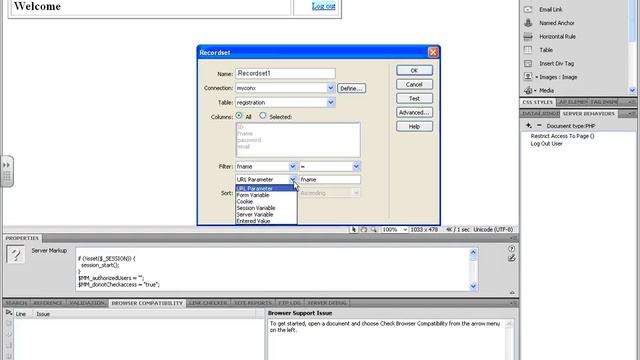640x360 pixels.
Task: Click the filter value field containing fname
Action: (330, 179)
